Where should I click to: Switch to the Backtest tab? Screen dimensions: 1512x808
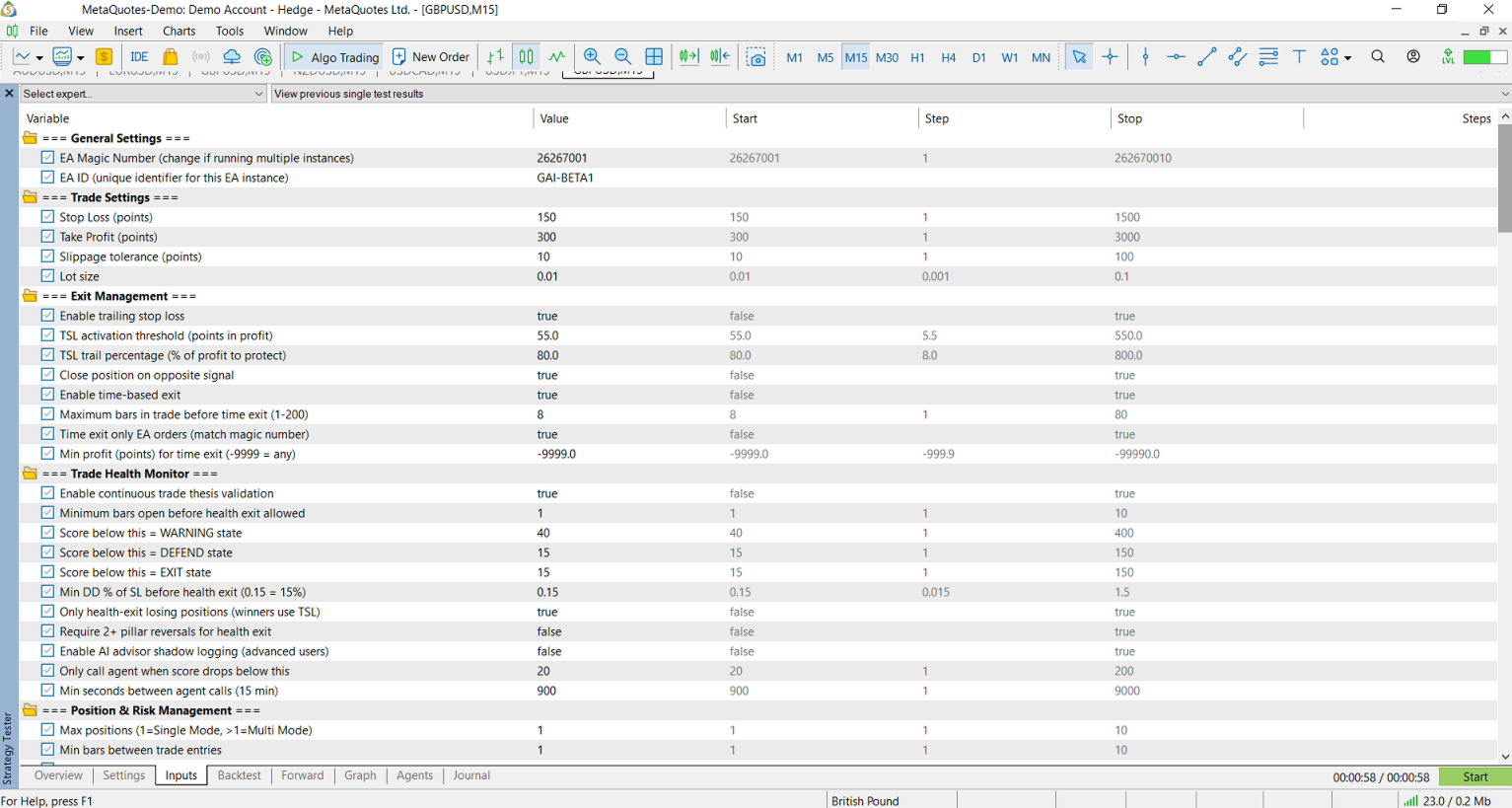[239, 775]
